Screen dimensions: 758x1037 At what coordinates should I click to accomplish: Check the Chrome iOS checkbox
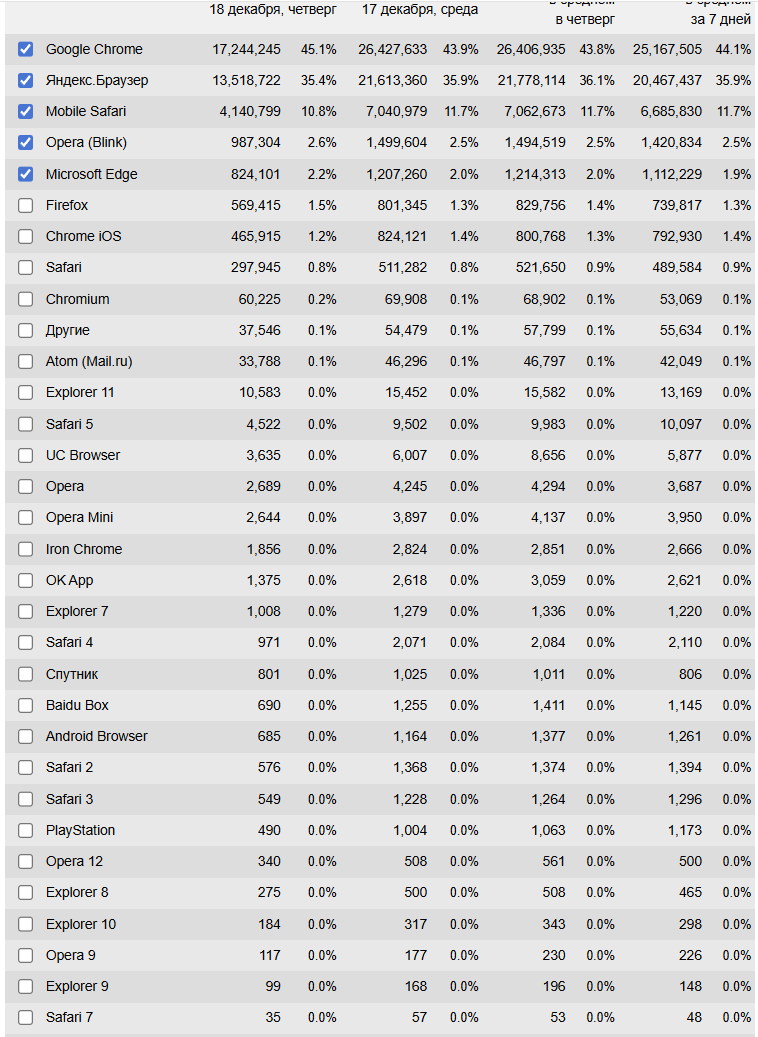pos(26,236)
